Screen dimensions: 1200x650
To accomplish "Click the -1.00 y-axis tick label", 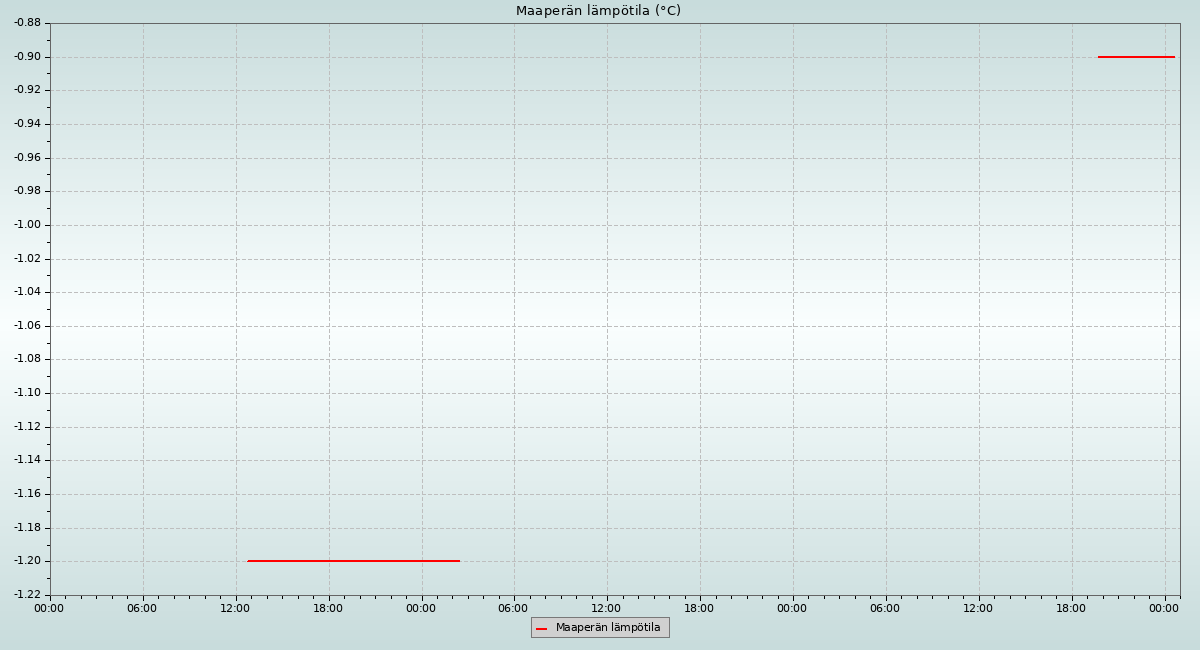I will pos(27,225).
